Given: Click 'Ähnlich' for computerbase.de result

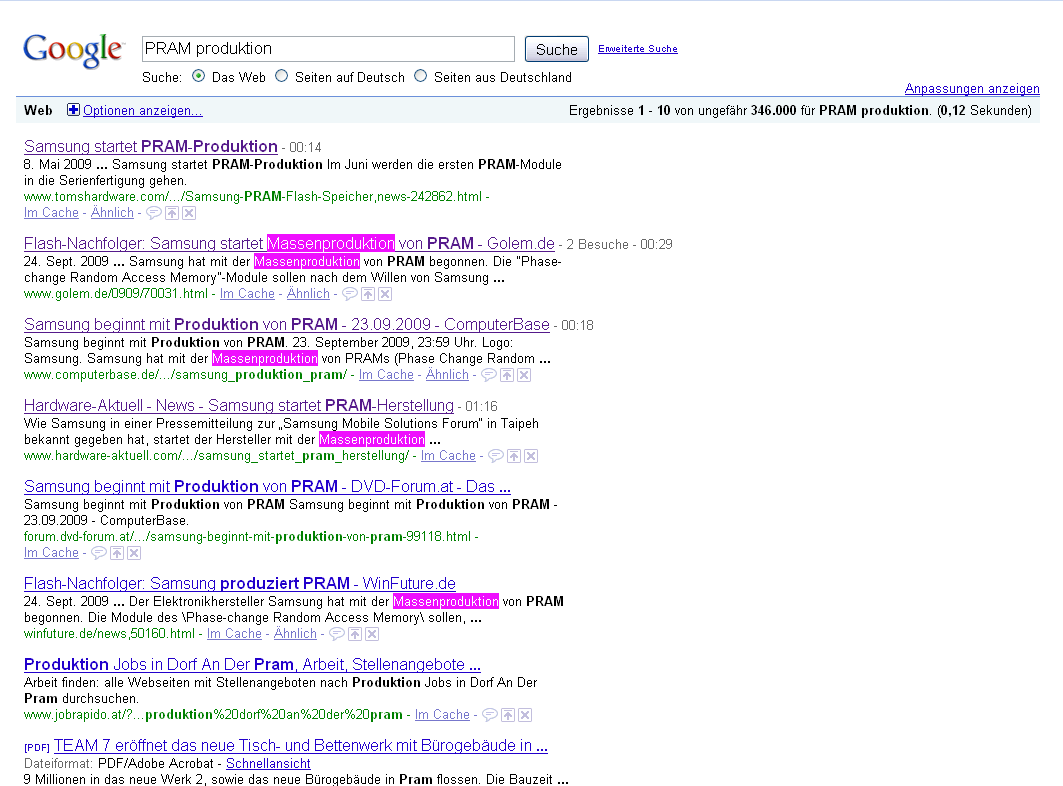Looking at the screenshot, I should tap(447, 375).
